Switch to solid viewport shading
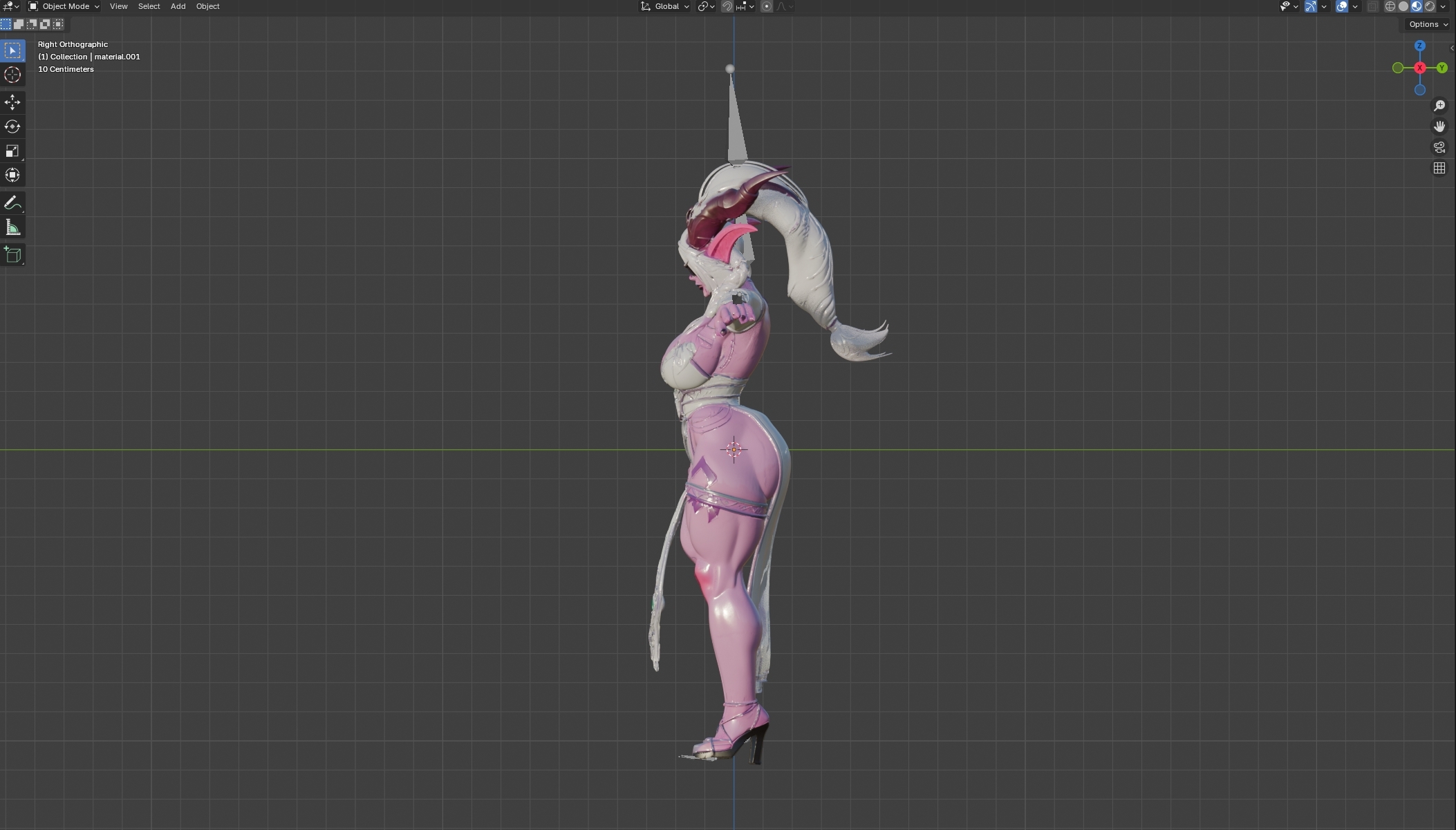The image size is (1456, 830). click(x=1403, y=6)
